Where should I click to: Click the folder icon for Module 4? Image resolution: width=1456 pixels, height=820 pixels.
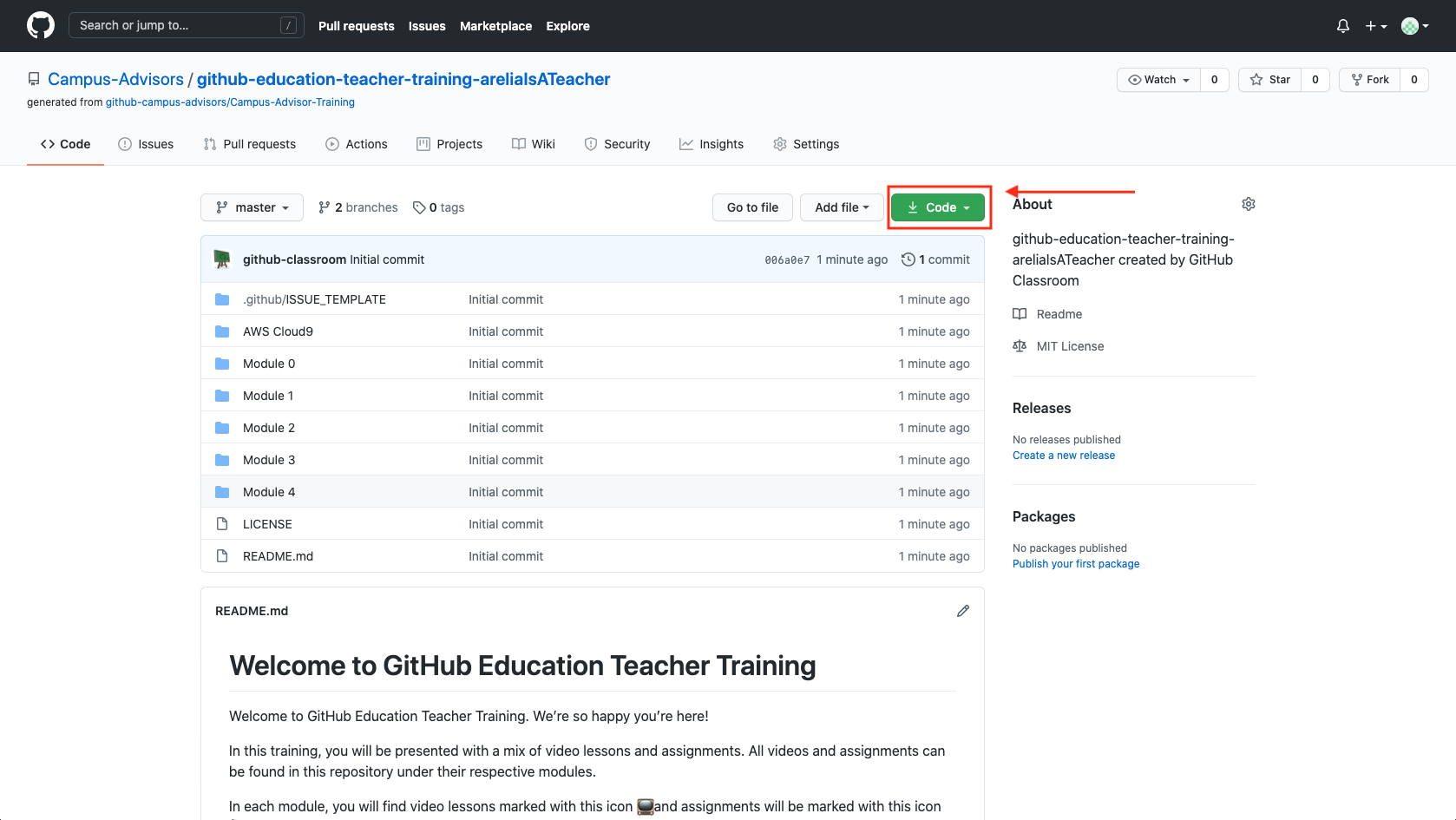pos(222,492)
